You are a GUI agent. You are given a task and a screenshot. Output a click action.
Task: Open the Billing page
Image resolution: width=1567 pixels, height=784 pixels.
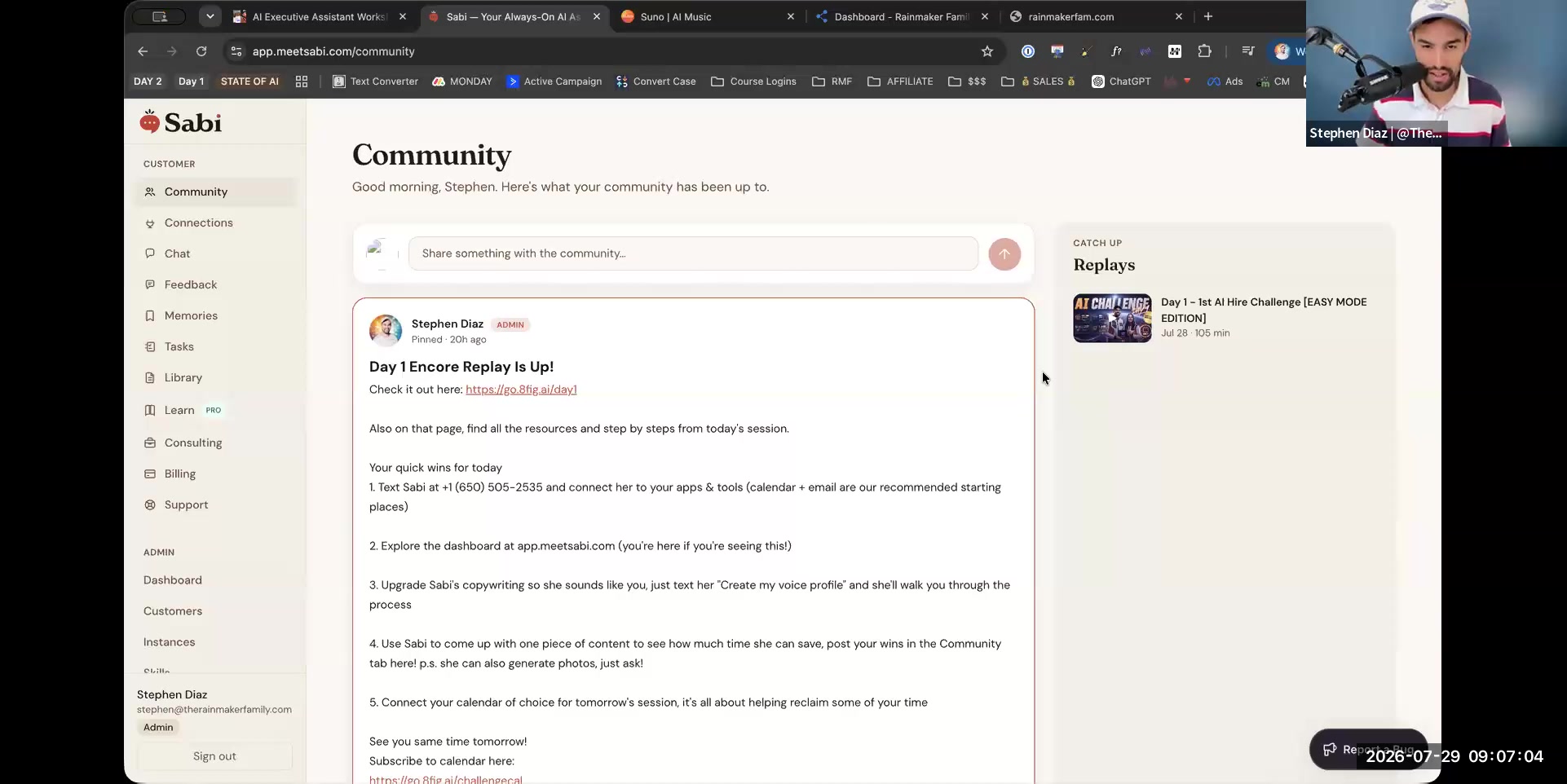pos(216,473)
